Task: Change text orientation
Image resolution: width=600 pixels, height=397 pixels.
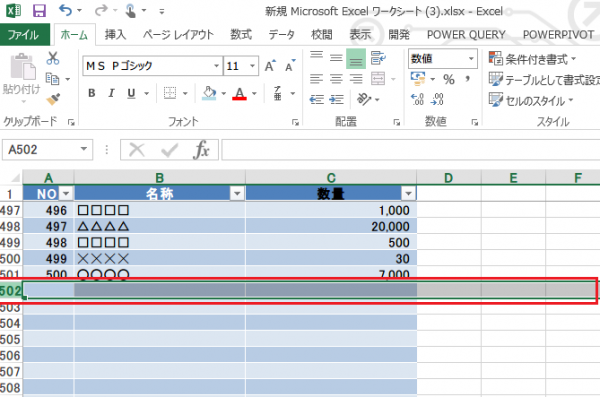Action: click(x=364, y=99)
